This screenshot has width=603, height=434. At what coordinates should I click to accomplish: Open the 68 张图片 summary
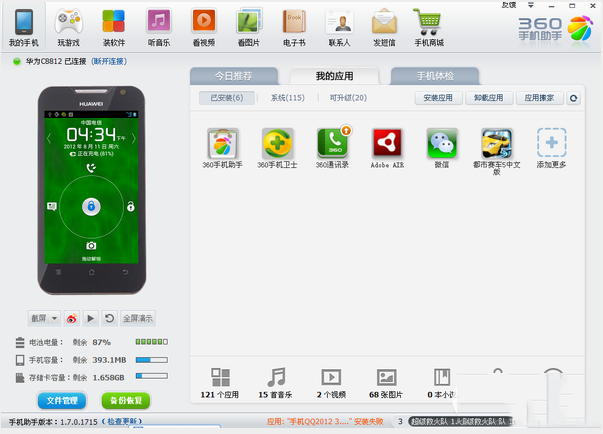point(386,383)
